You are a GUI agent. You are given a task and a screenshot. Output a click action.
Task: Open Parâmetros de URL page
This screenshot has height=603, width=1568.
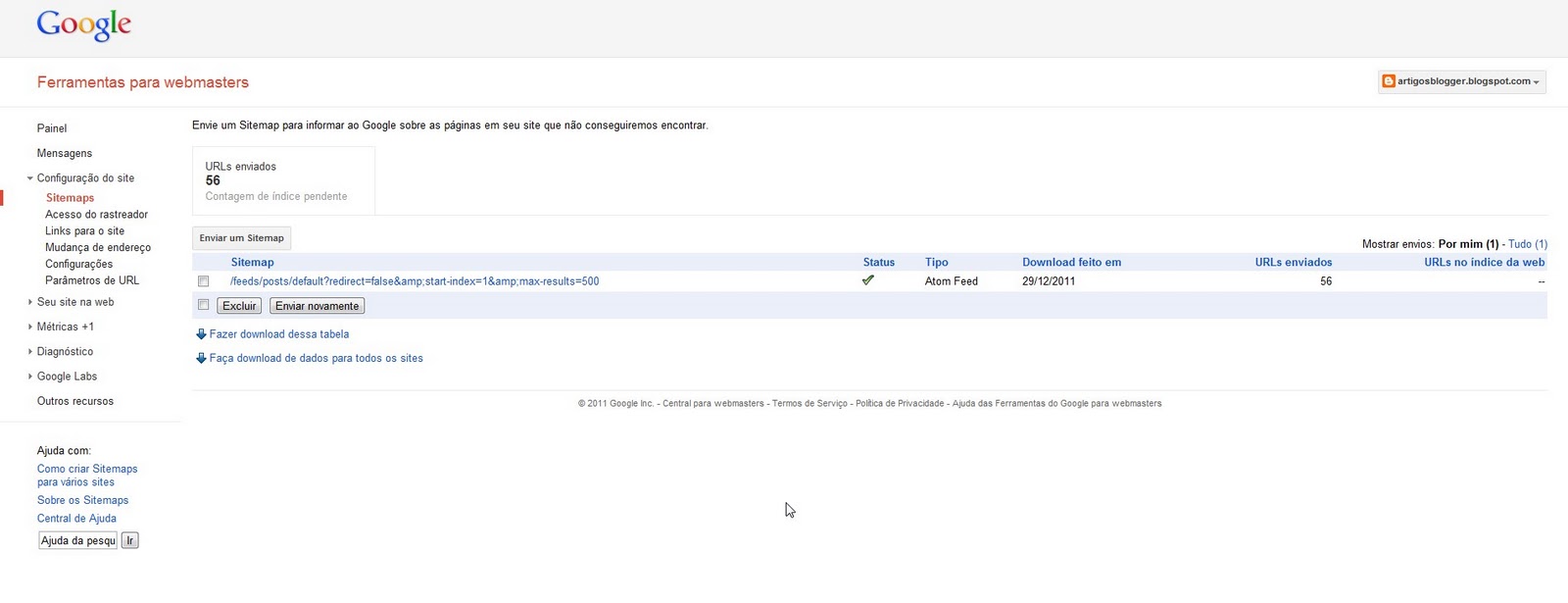(x=92, y=280)
